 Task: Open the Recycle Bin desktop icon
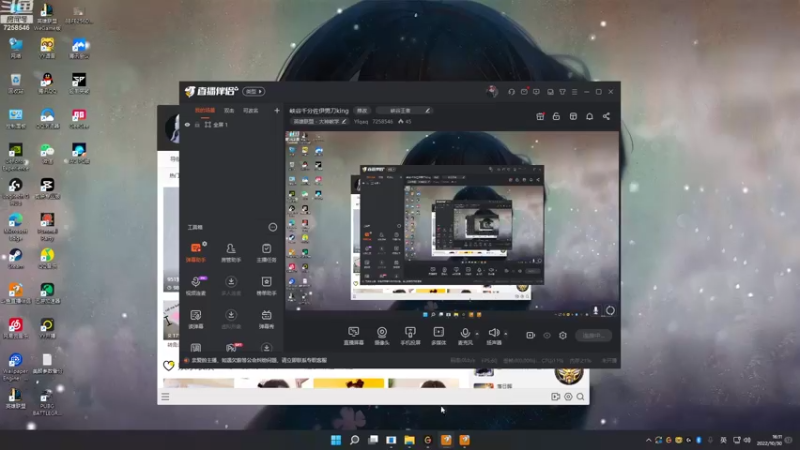coord(15,83)
